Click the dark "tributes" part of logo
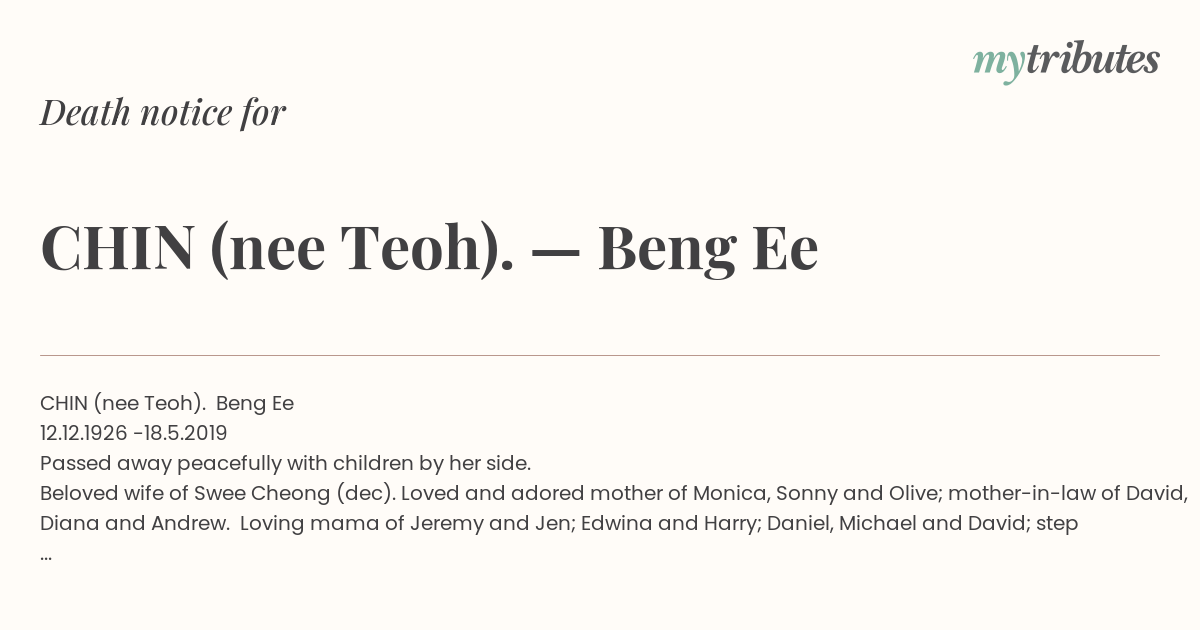 point(1092,60)
